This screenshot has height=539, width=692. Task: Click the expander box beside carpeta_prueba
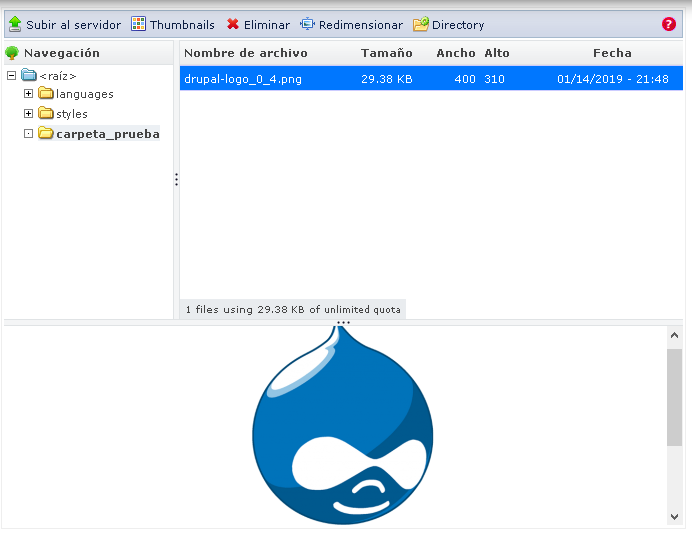[28, 133]
